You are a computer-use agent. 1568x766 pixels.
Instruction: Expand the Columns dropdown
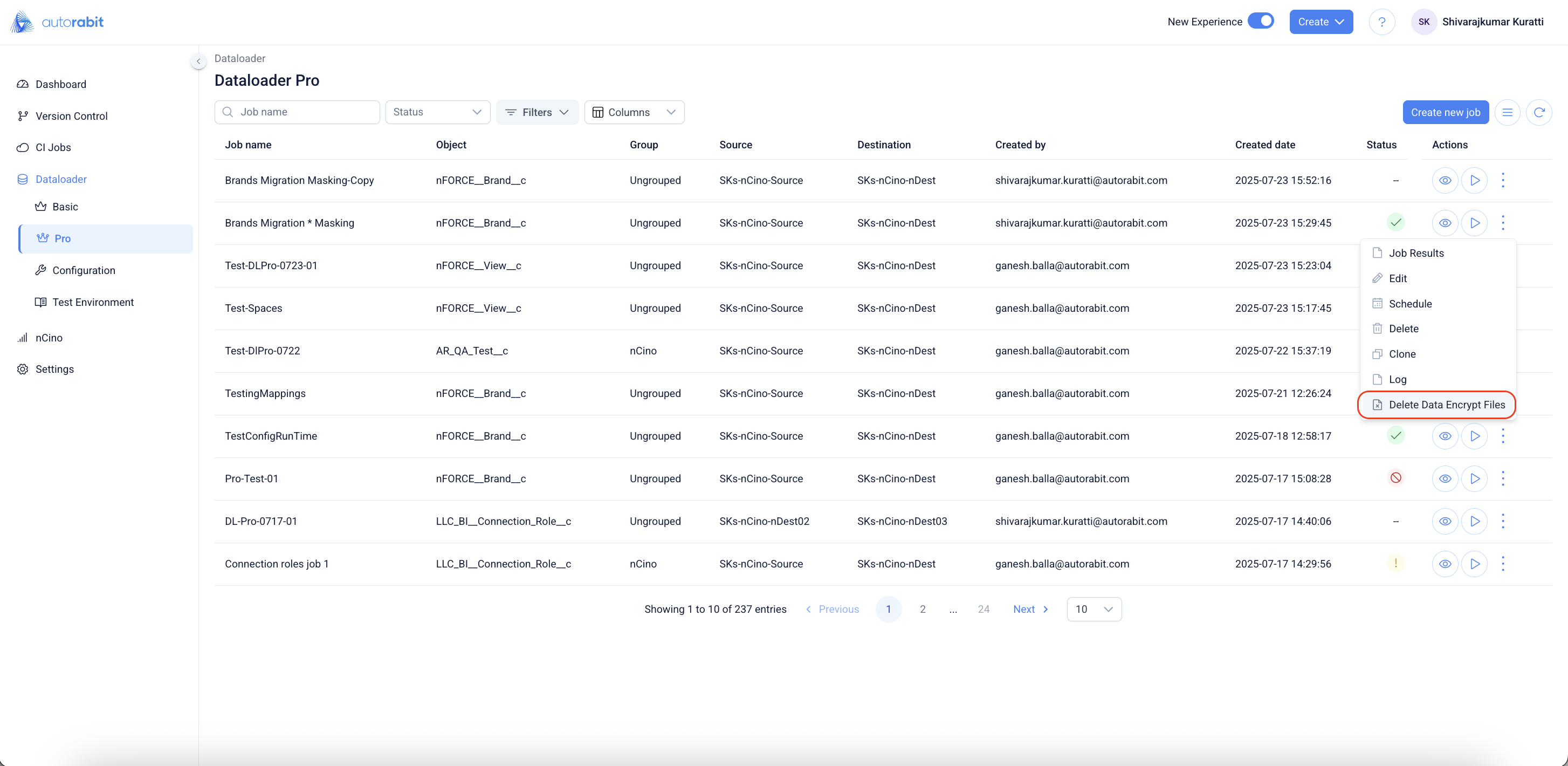pyautogui.click(x=634, y=112)
